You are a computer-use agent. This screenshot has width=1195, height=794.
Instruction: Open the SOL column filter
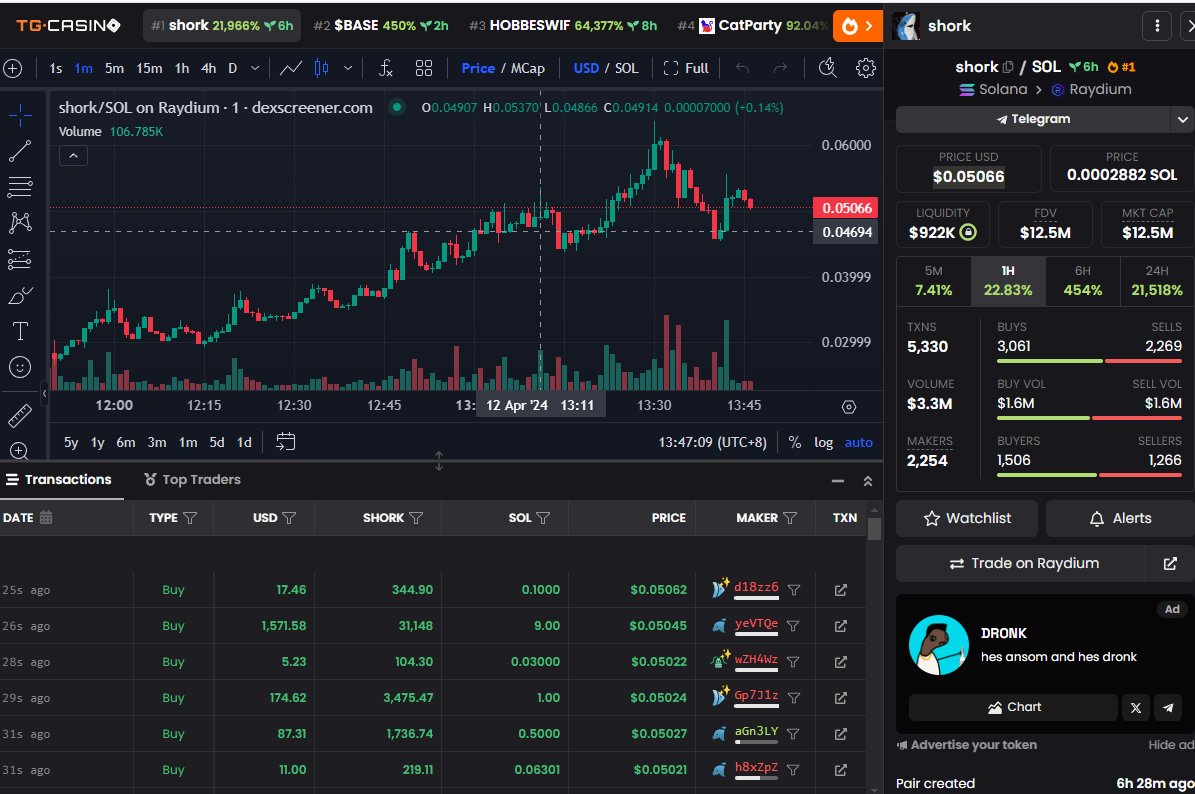pyautogui.click(x=543, y=518)
